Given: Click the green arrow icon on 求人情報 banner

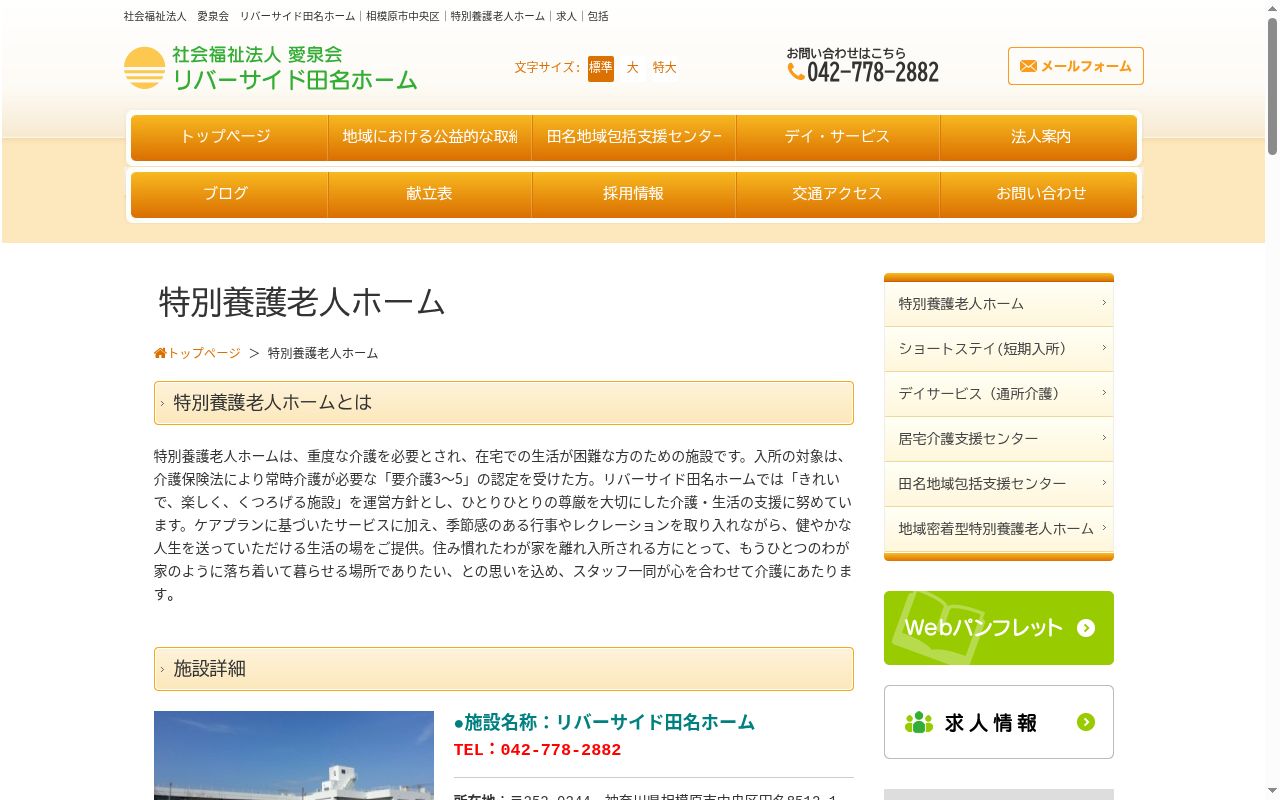Looking at the screenshot, I should coord(1086,722).
